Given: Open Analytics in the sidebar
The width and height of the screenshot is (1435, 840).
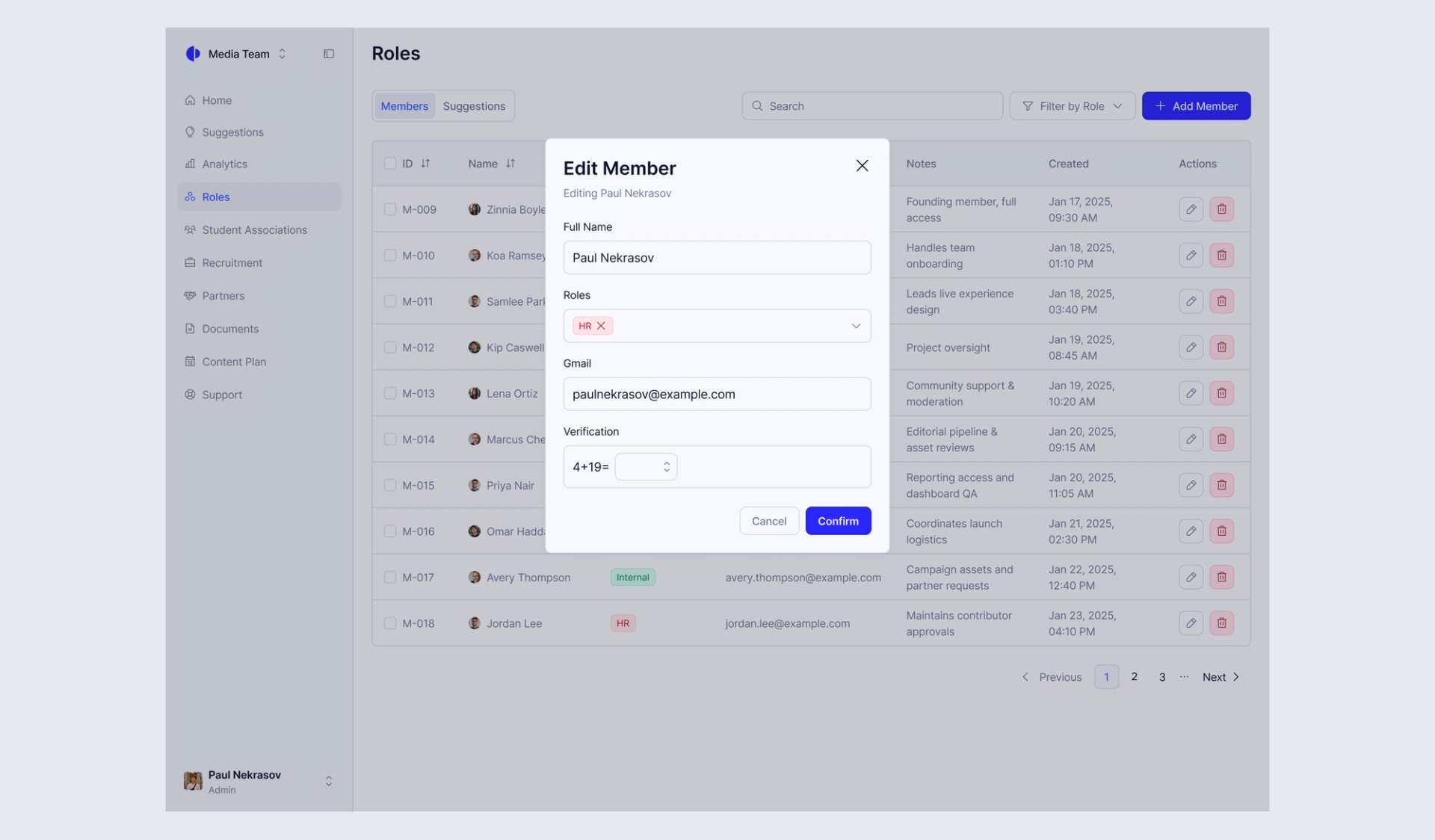Looking at the screenshot, I should (x=259, y=164).
